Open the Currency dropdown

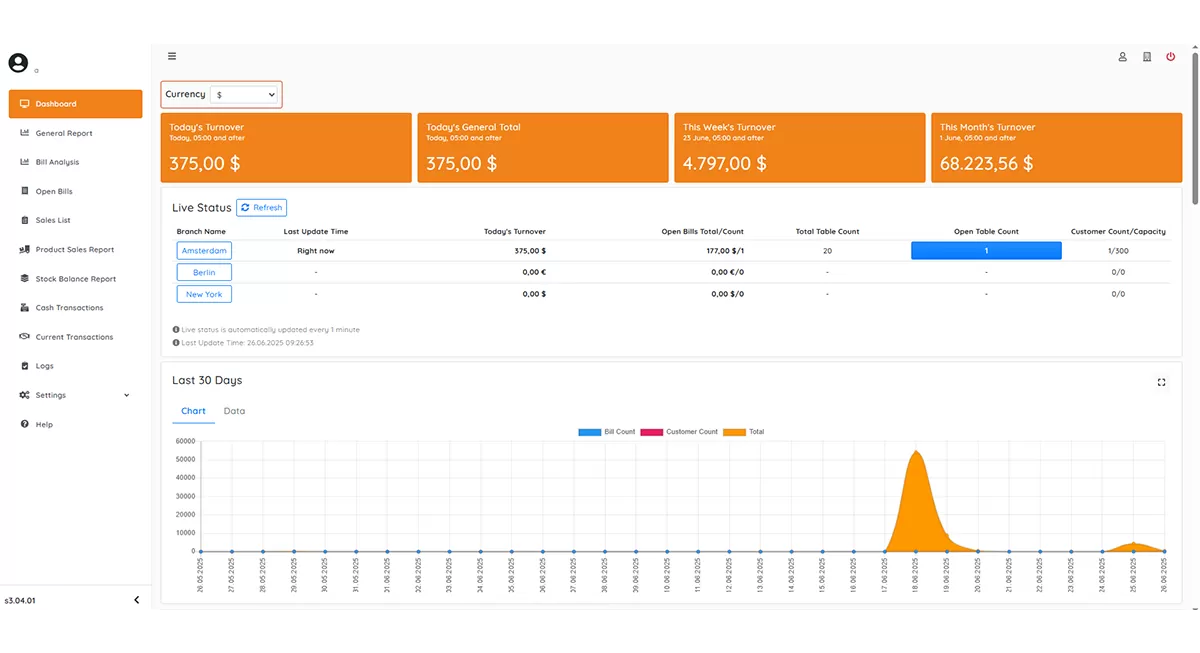click(x=245, y=94)
